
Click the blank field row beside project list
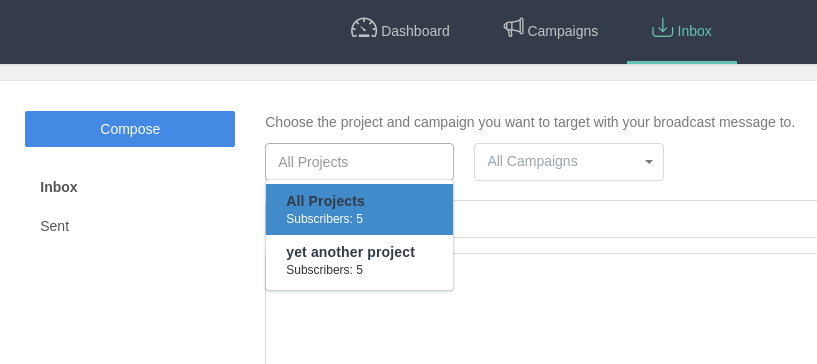click(x=635, y=219)
